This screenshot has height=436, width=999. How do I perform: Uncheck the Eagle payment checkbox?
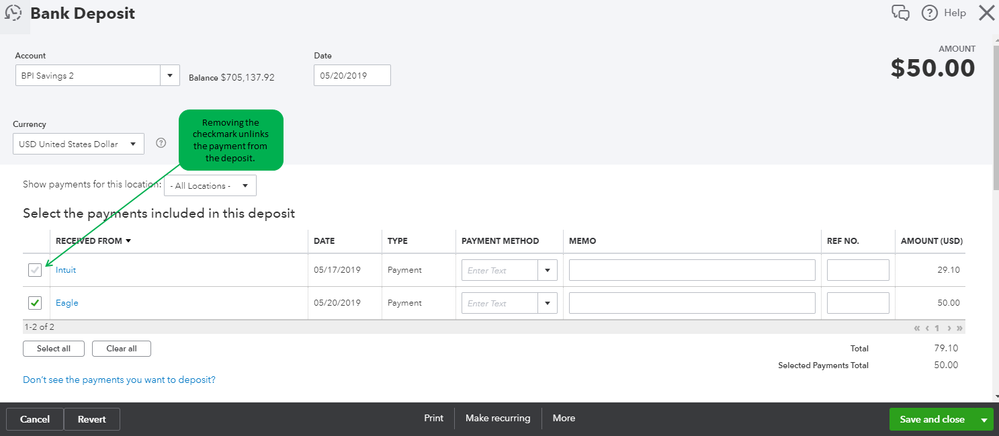click(35, 303)
